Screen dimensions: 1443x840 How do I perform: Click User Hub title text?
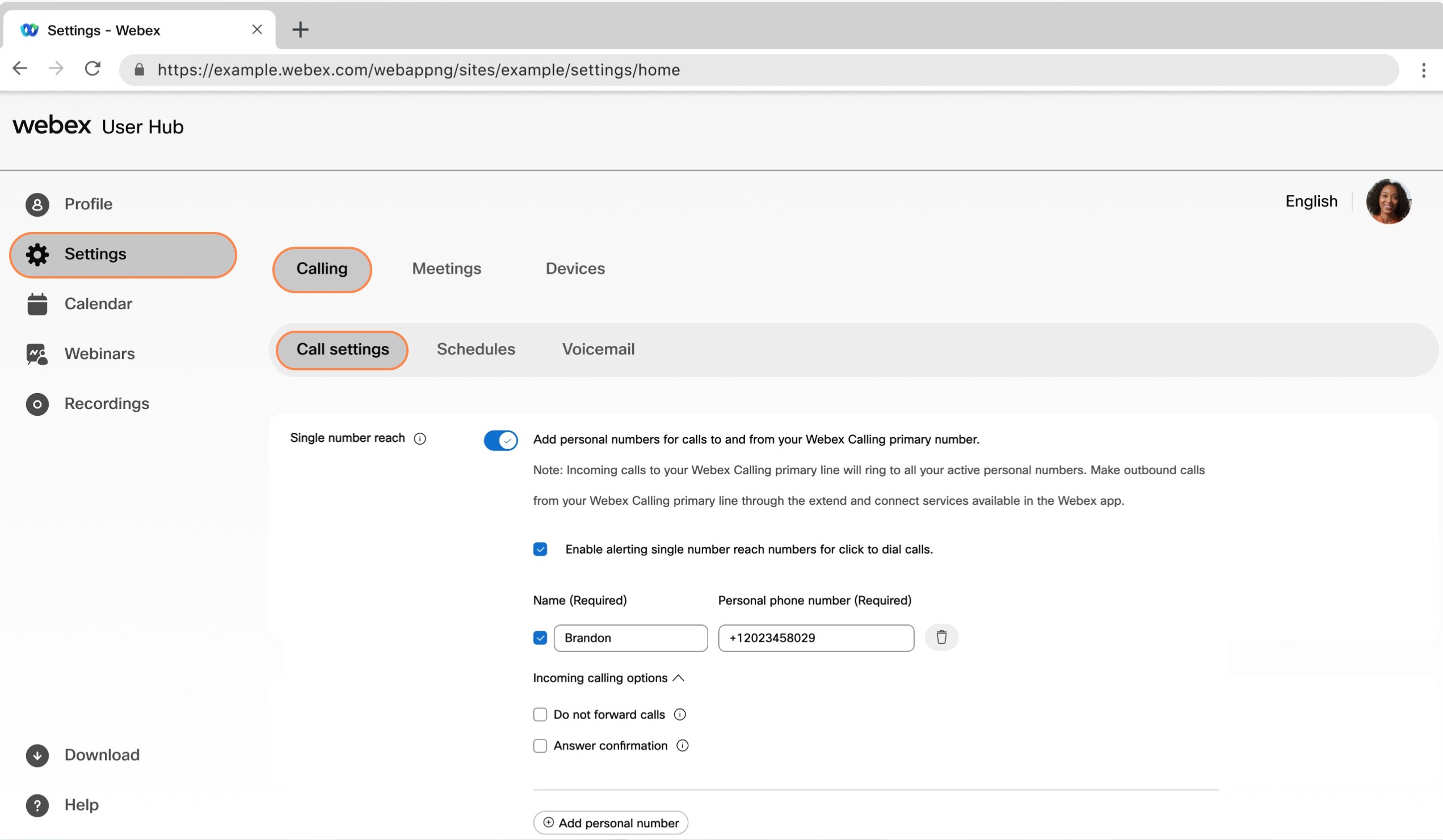142,127
